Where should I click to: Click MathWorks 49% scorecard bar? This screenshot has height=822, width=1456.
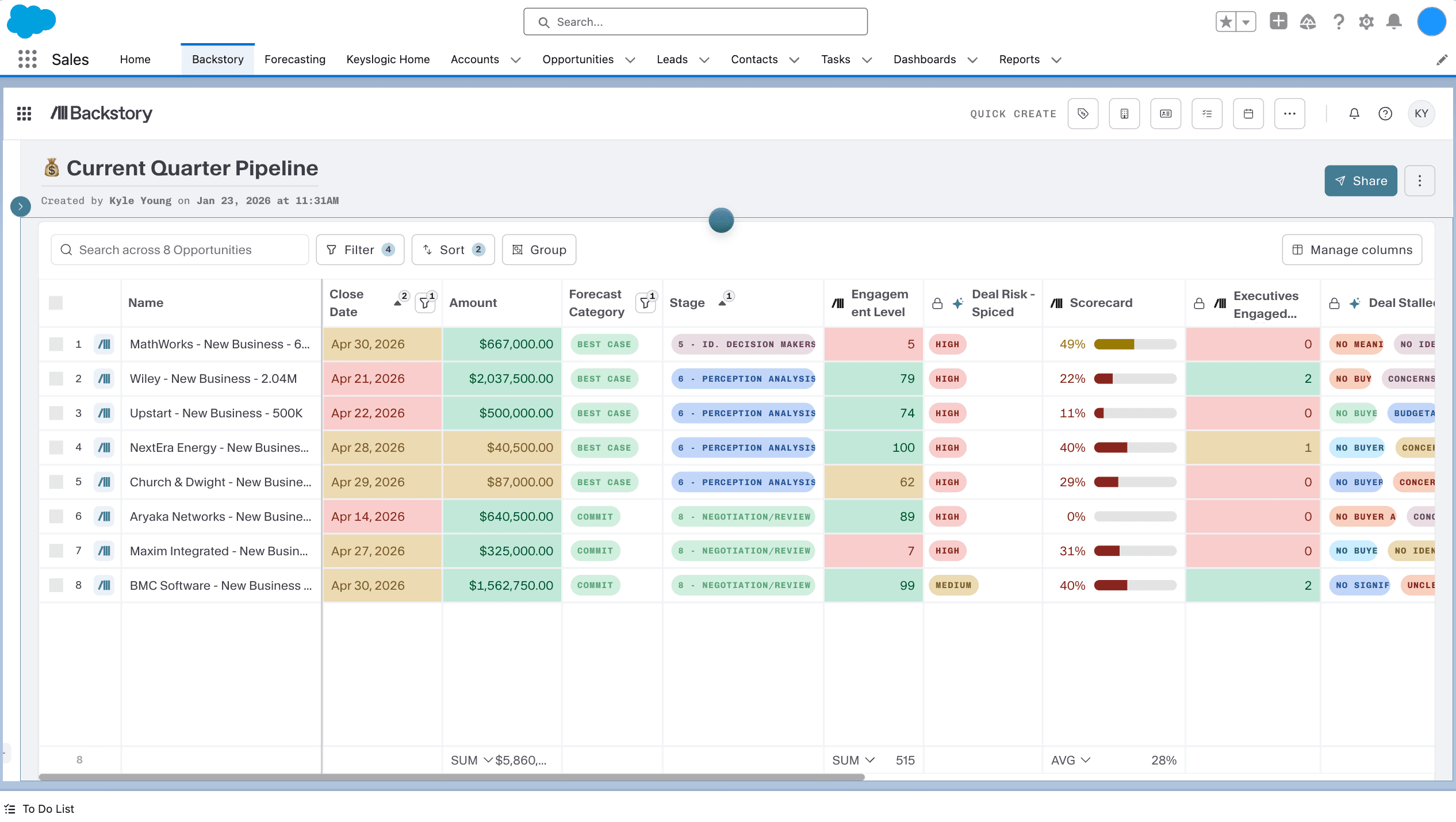point(1135,344)
